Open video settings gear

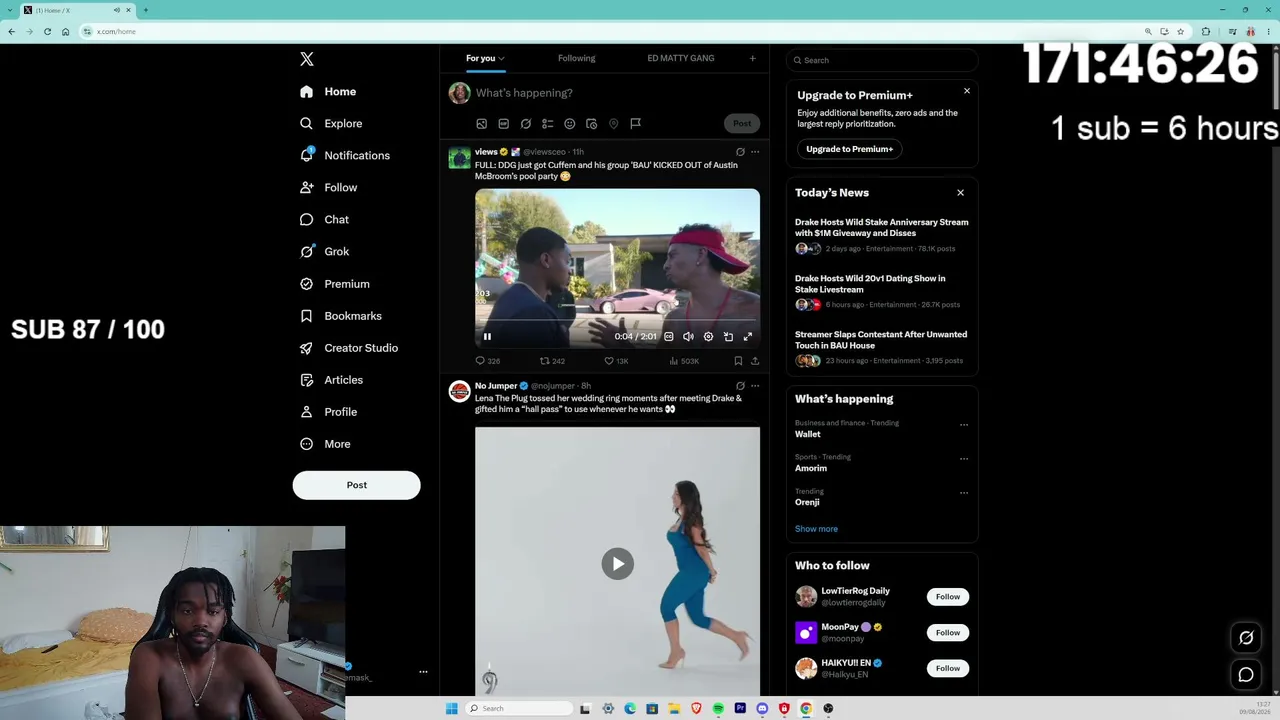[x=708, y=337]
